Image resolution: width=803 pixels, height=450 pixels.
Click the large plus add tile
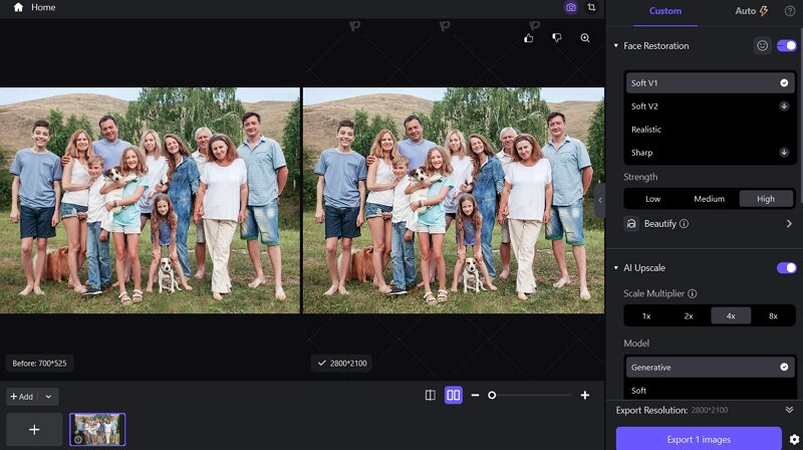coord(34,430)
